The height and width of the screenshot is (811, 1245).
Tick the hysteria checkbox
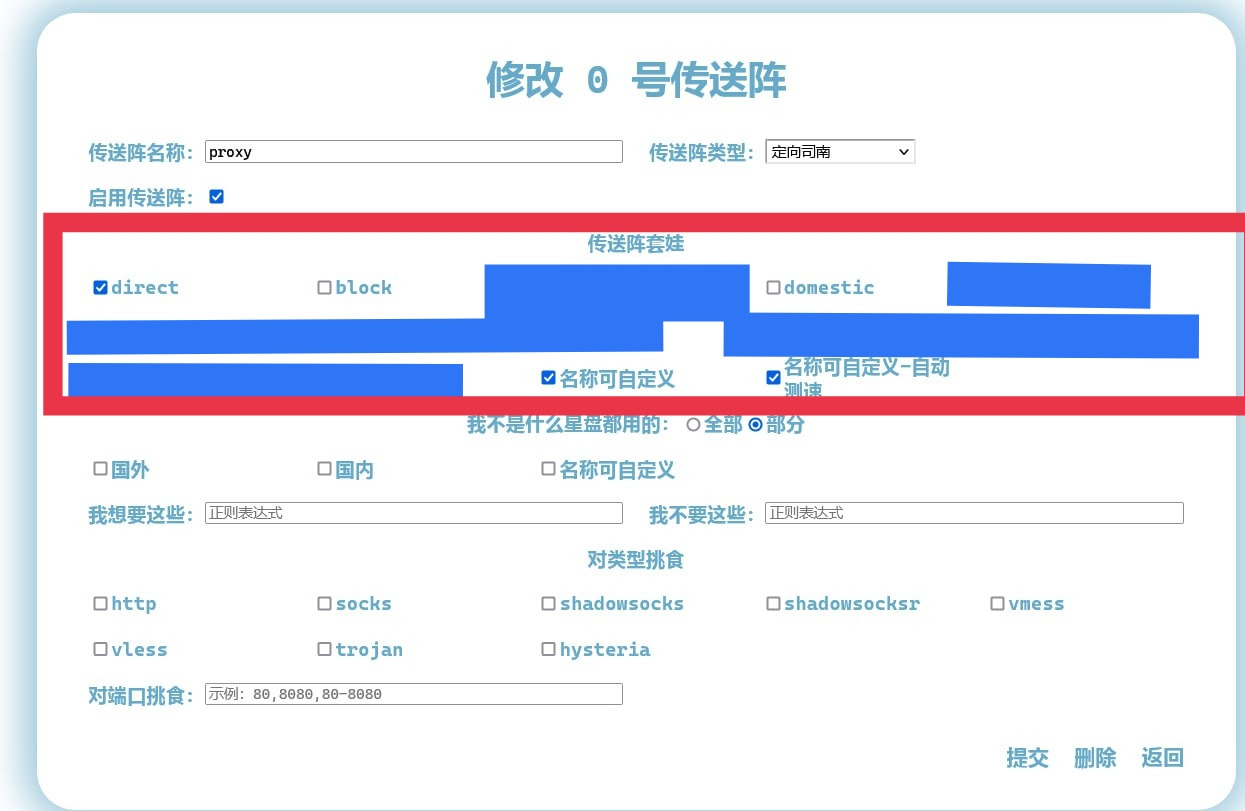[548, 650]
